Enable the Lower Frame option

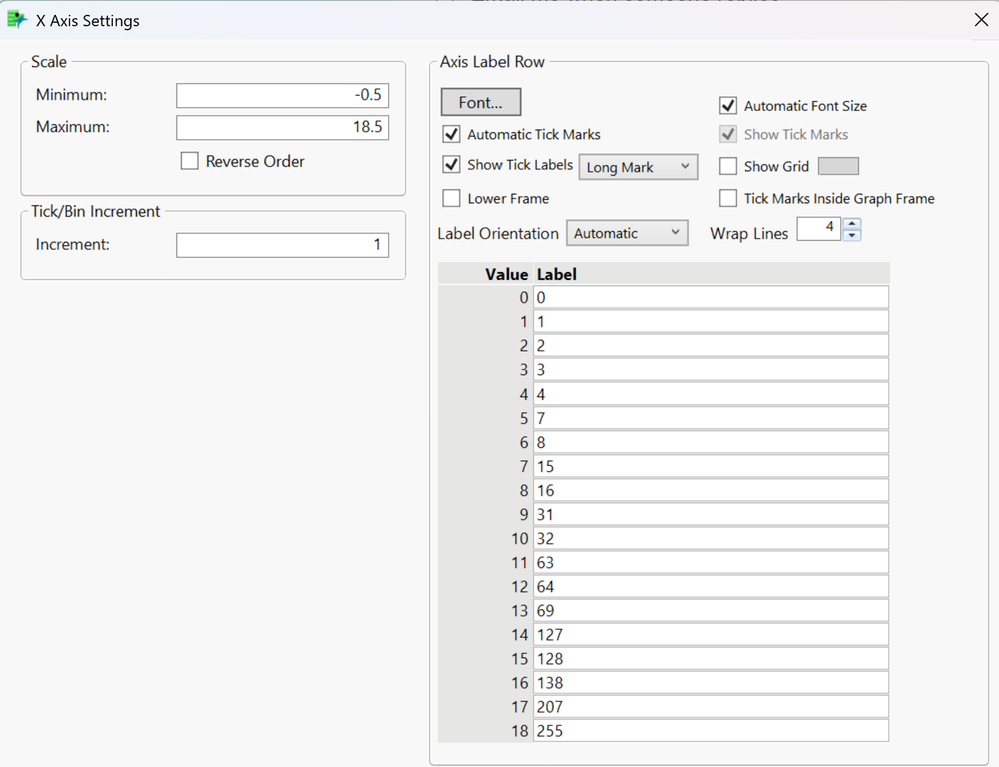click(x=451, y=198)
